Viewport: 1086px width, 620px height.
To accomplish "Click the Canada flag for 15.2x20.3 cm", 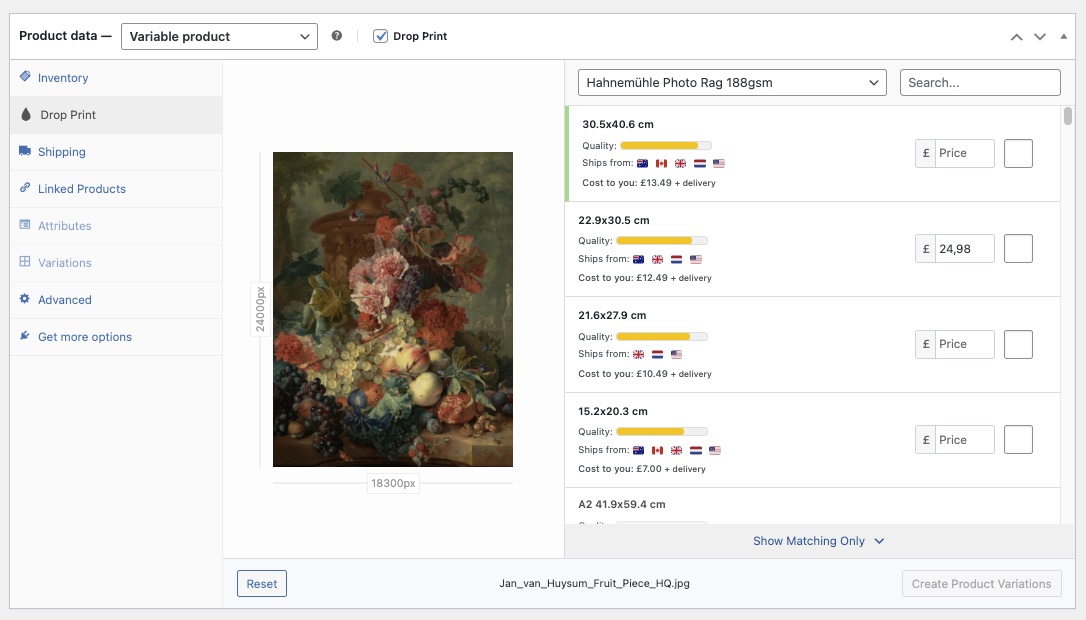I will pyautogui.click(x=657, y=450).
